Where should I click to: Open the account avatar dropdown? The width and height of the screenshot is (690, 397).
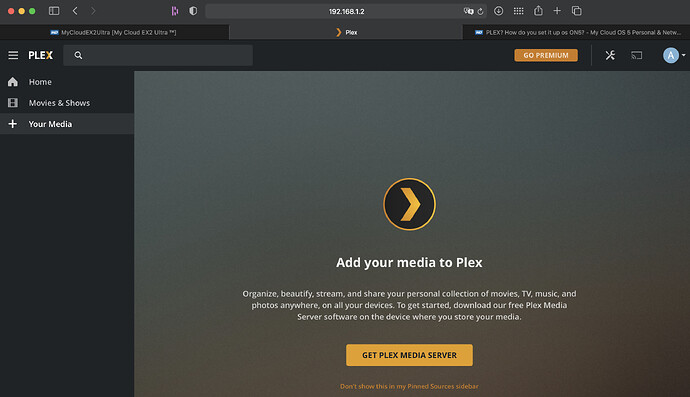coord(674,55)
